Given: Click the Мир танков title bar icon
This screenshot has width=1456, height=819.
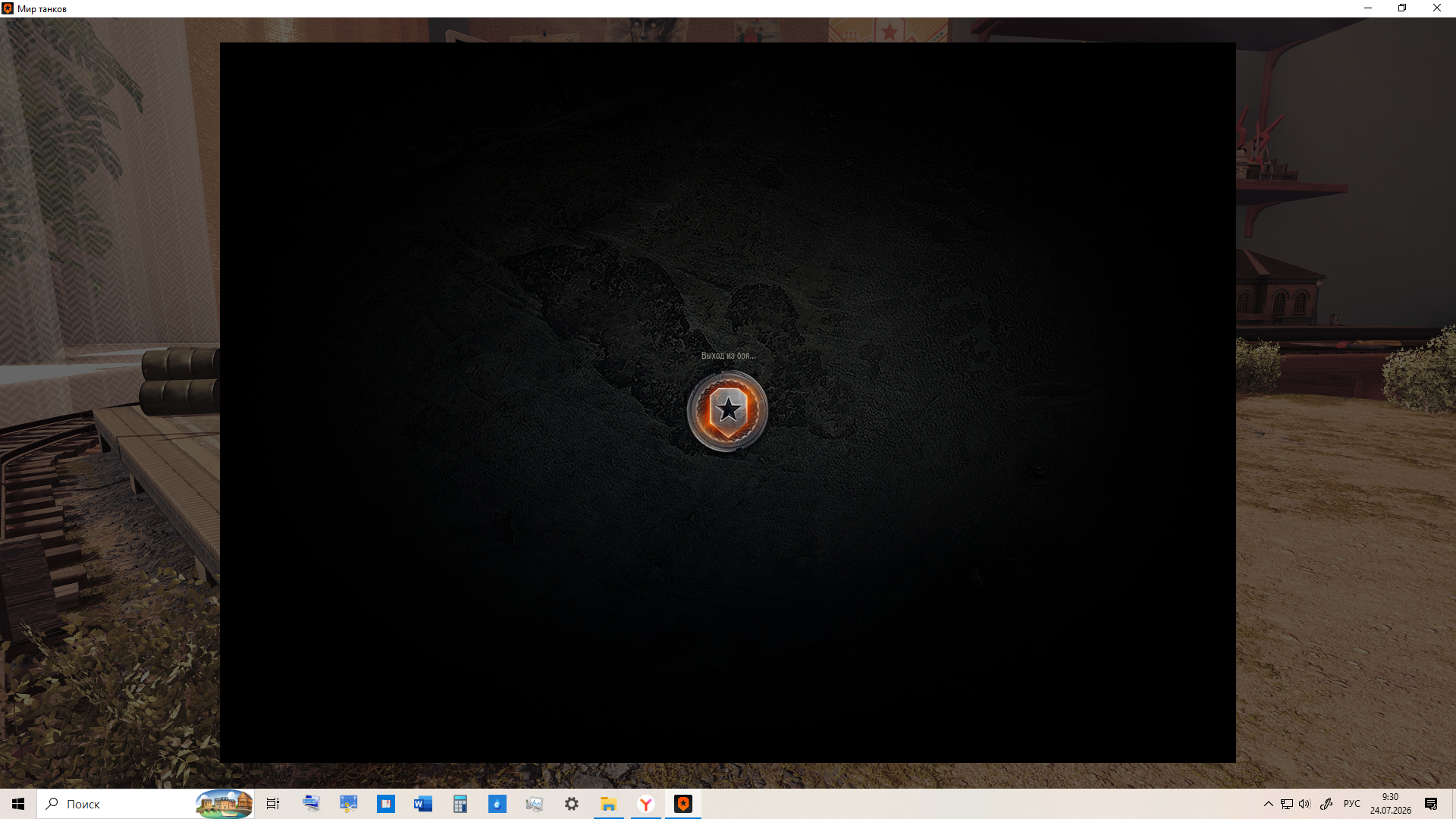Looking at the screenshot, I should pyautogui.click(x=8, y=8).
